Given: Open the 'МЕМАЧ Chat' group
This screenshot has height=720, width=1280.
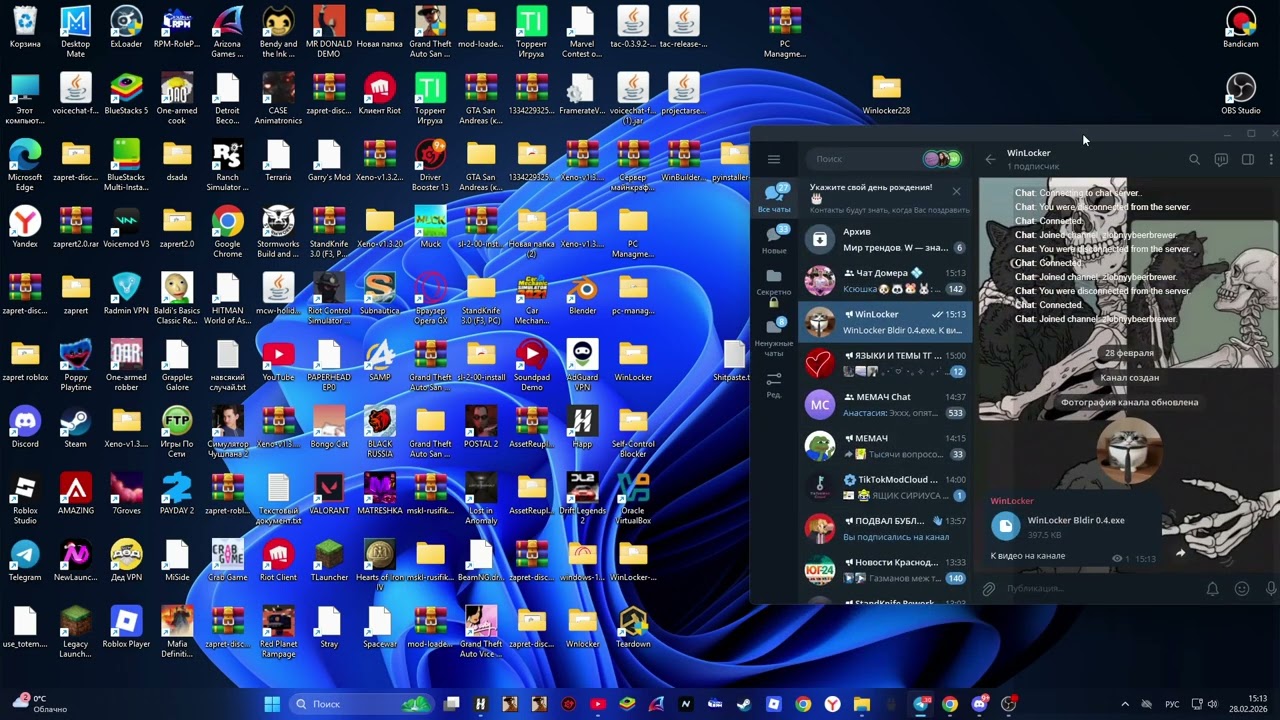Looking at the screenshot, I should tap(885, 404).
